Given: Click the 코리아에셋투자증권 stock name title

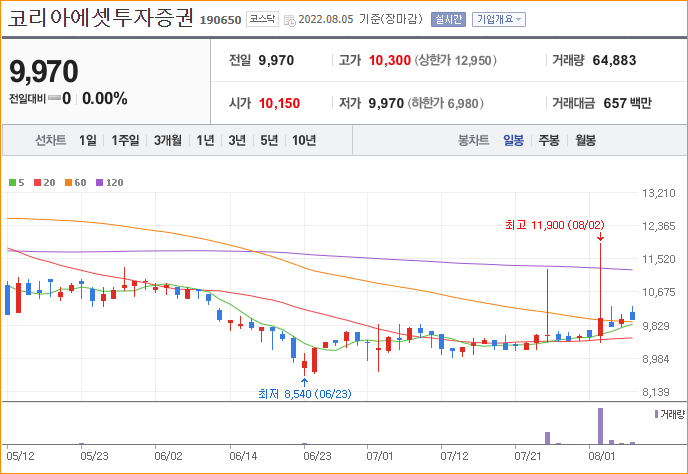Looking at the screenshot, I should pyautogui.click(x=100, y=17).
